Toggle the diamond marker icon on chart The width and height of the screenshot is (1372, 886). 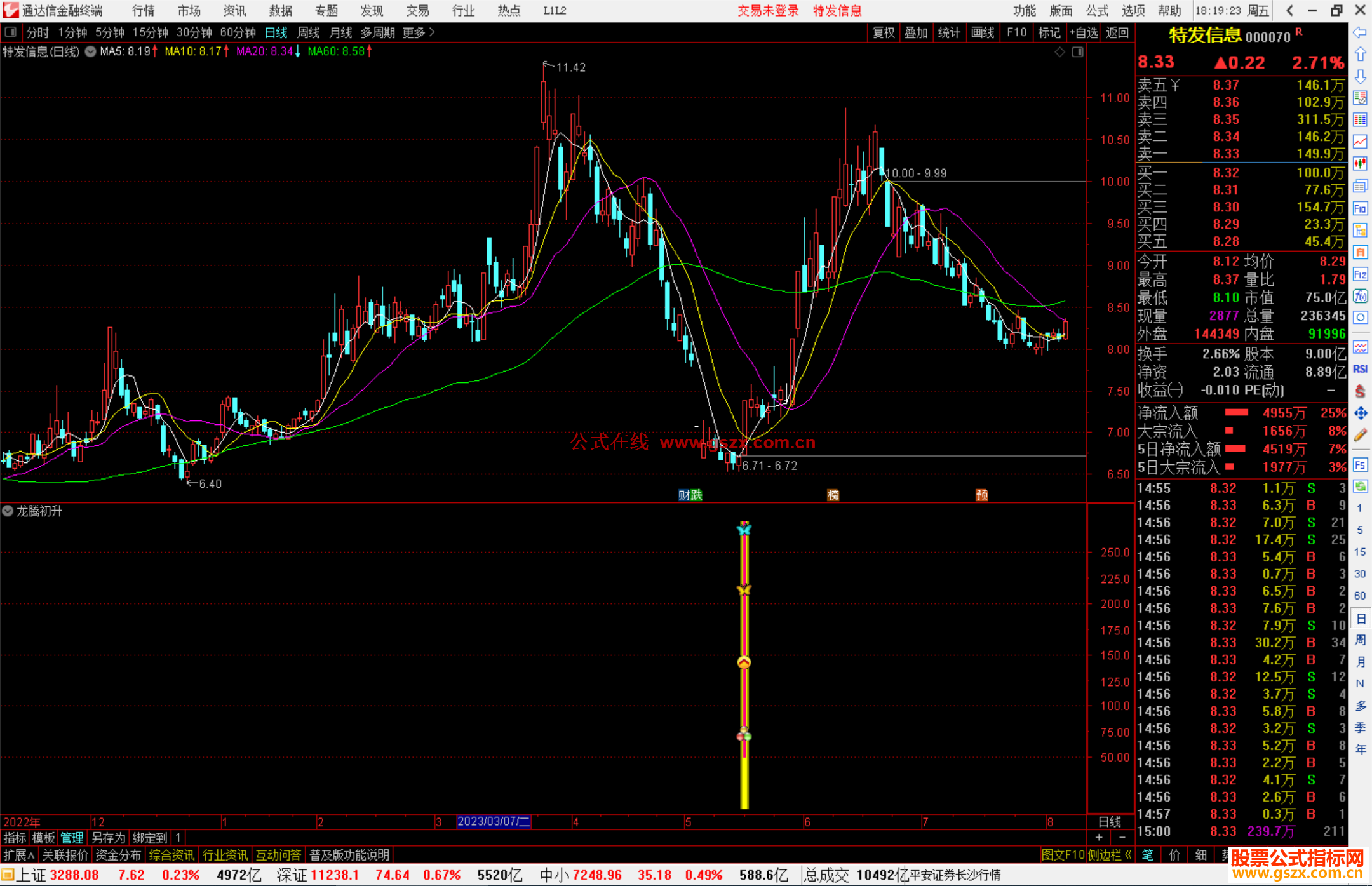pyautogui.click(x=1059, y=52)
